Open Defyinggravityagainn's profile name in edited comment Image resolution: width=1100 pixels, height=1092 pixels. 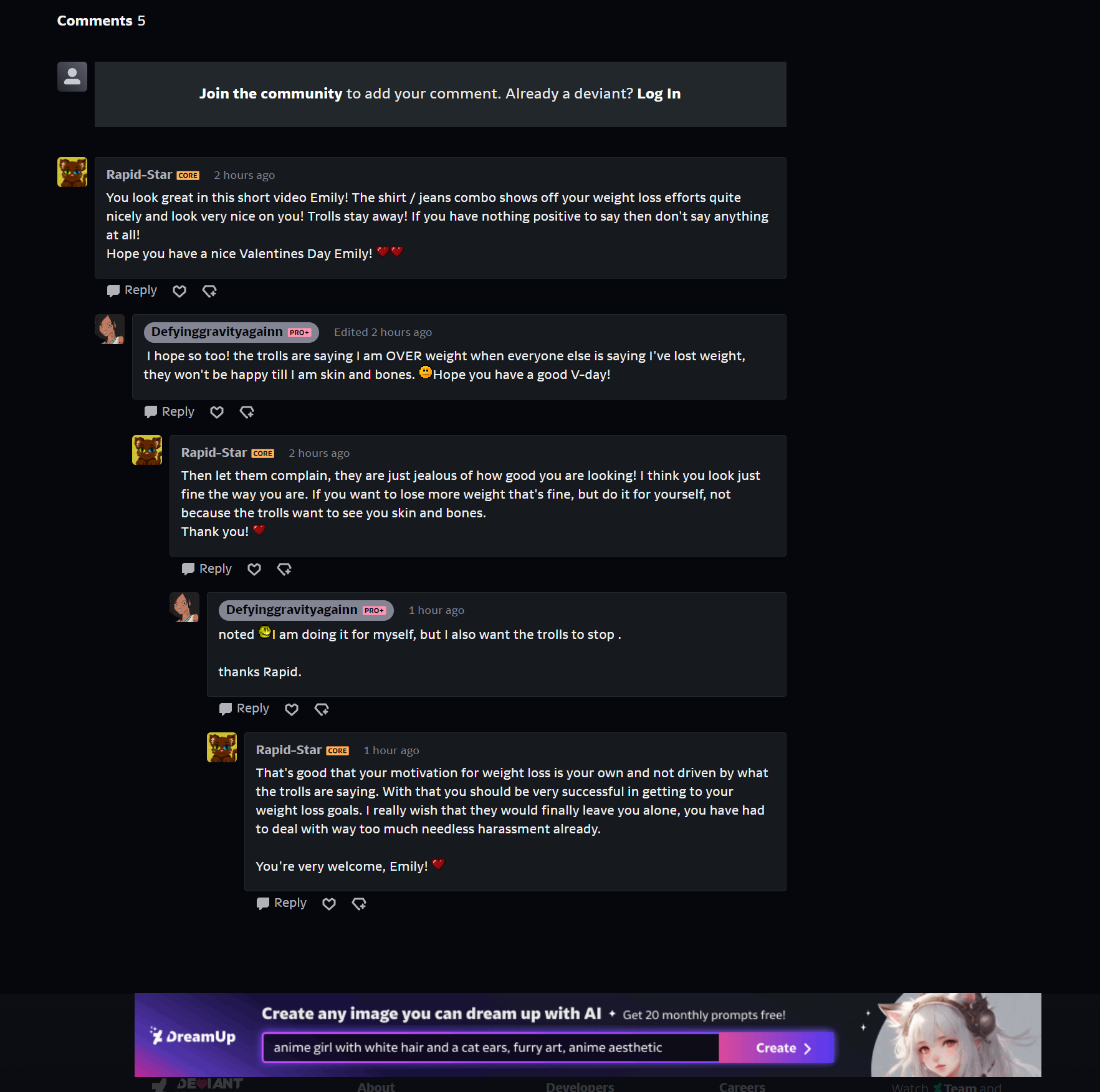(x=217, y=332)
